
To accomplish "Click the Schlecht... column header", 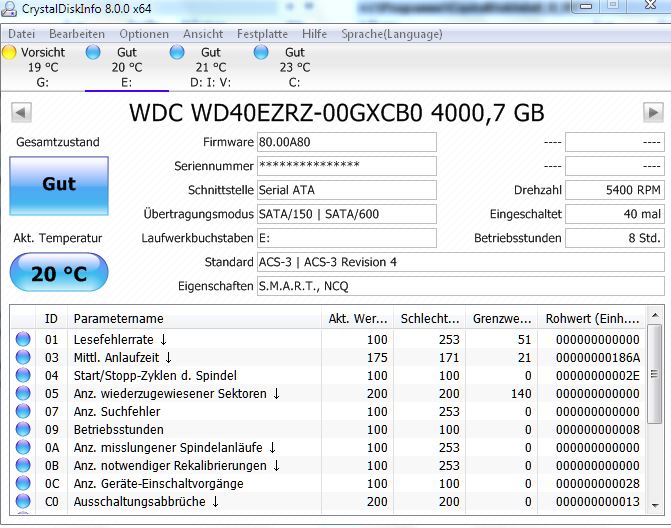I will coord(429,318).
